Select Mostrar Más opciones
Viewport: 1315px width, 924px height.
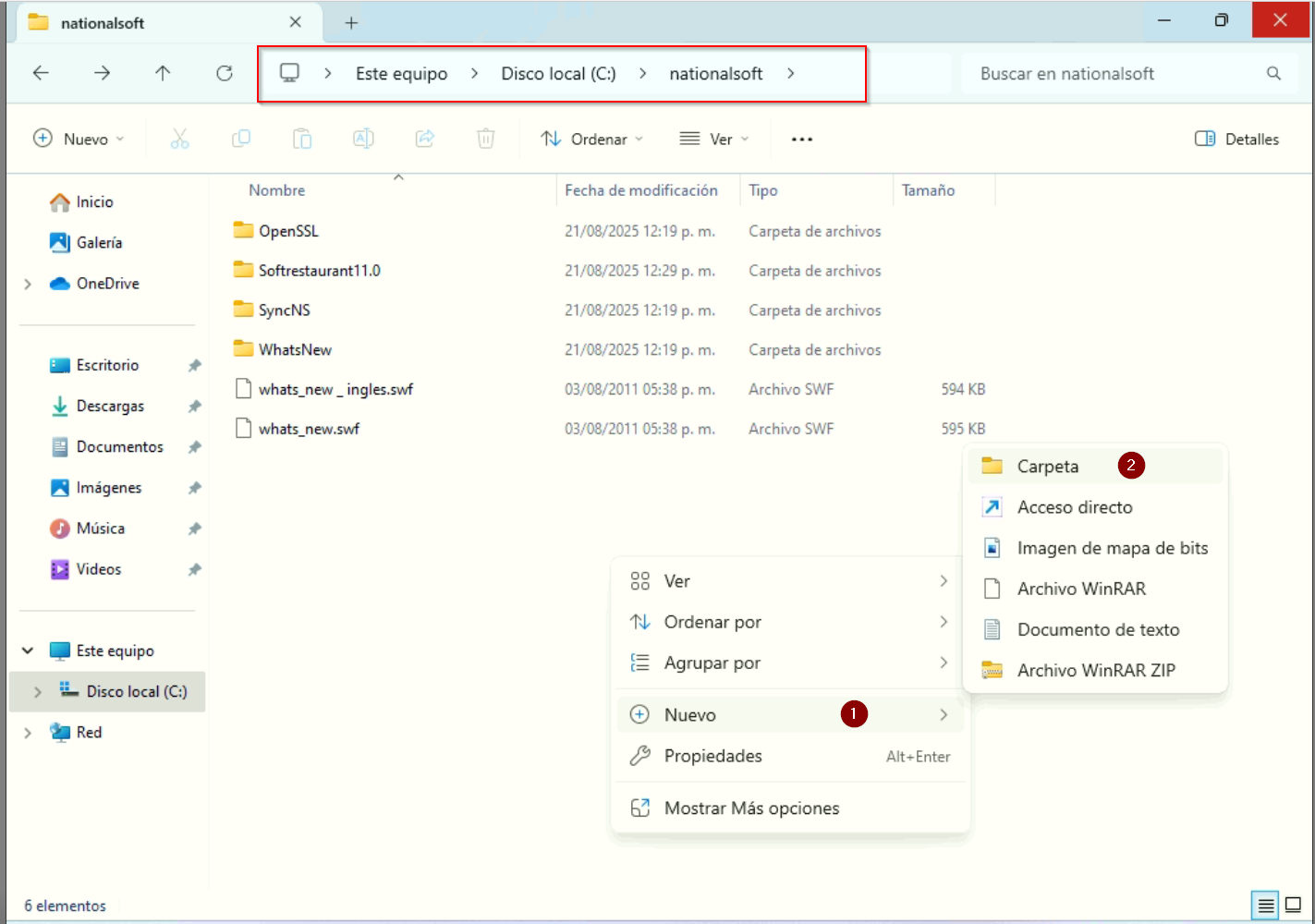790,808
